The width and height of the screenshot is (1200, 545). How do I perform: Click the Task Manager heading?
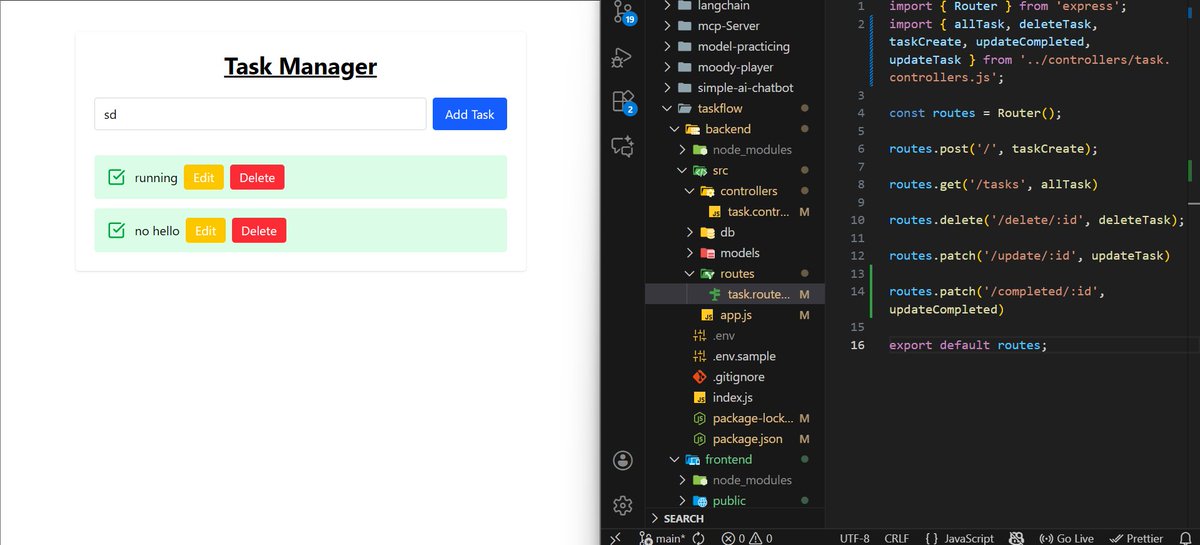coord(300,67)
